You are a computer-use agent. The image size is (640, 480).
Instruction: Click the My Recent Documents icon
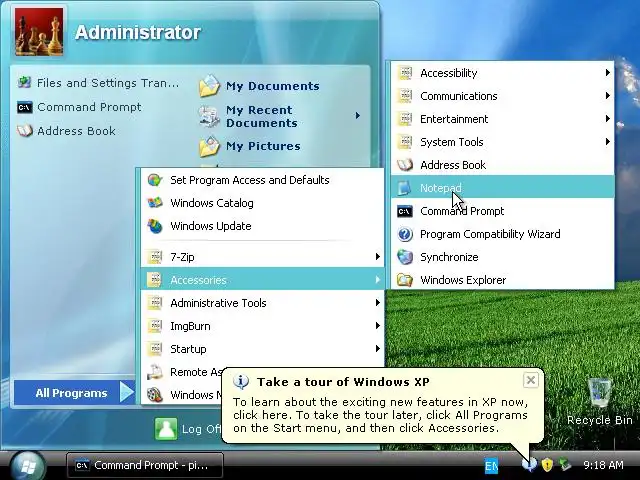click(x=209, y=116)
